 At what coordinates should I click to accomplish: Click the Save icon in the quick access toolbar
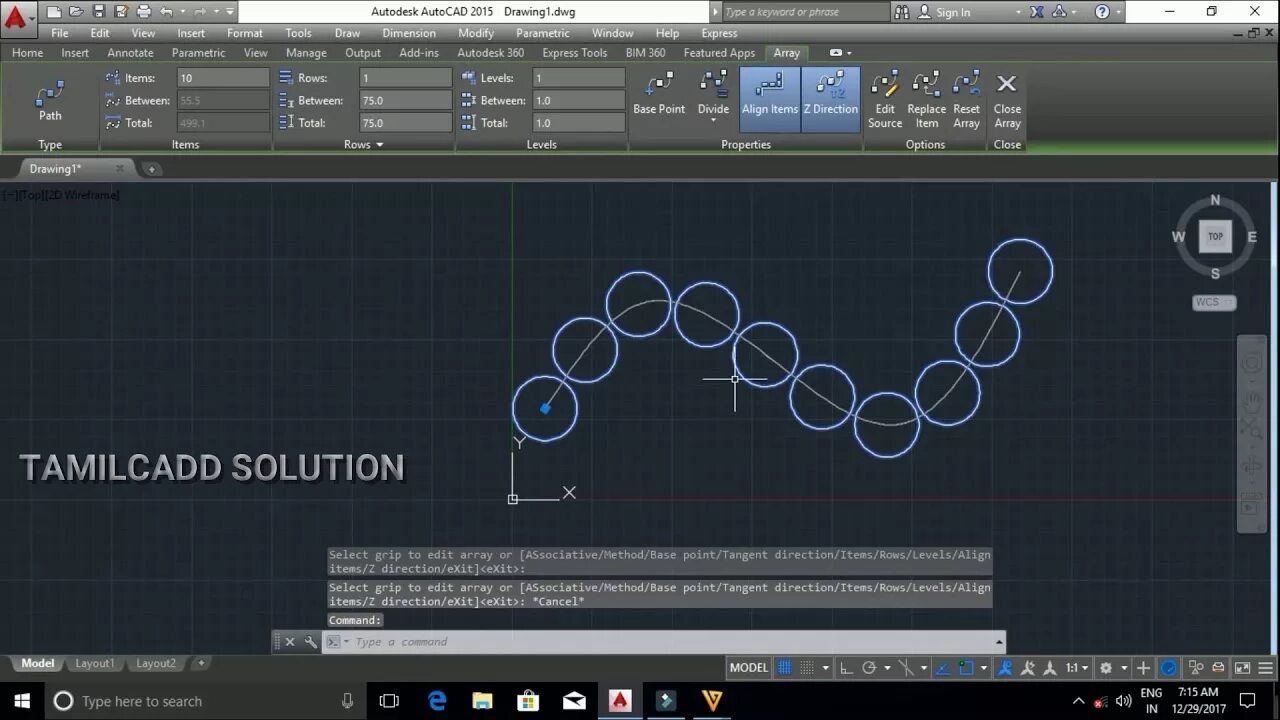tap(98, 12)
